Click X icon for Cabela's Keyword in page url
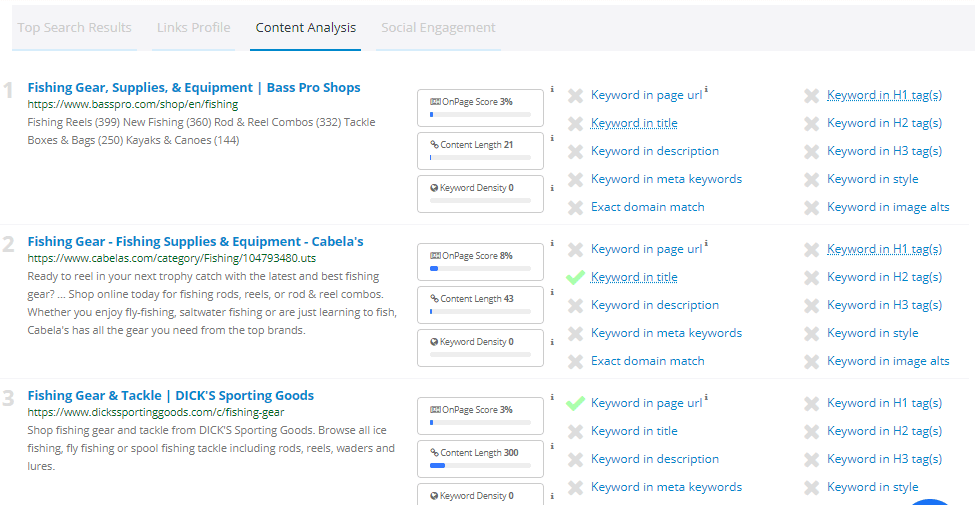Viewport: 975px width, 505px height. point(575,250)
